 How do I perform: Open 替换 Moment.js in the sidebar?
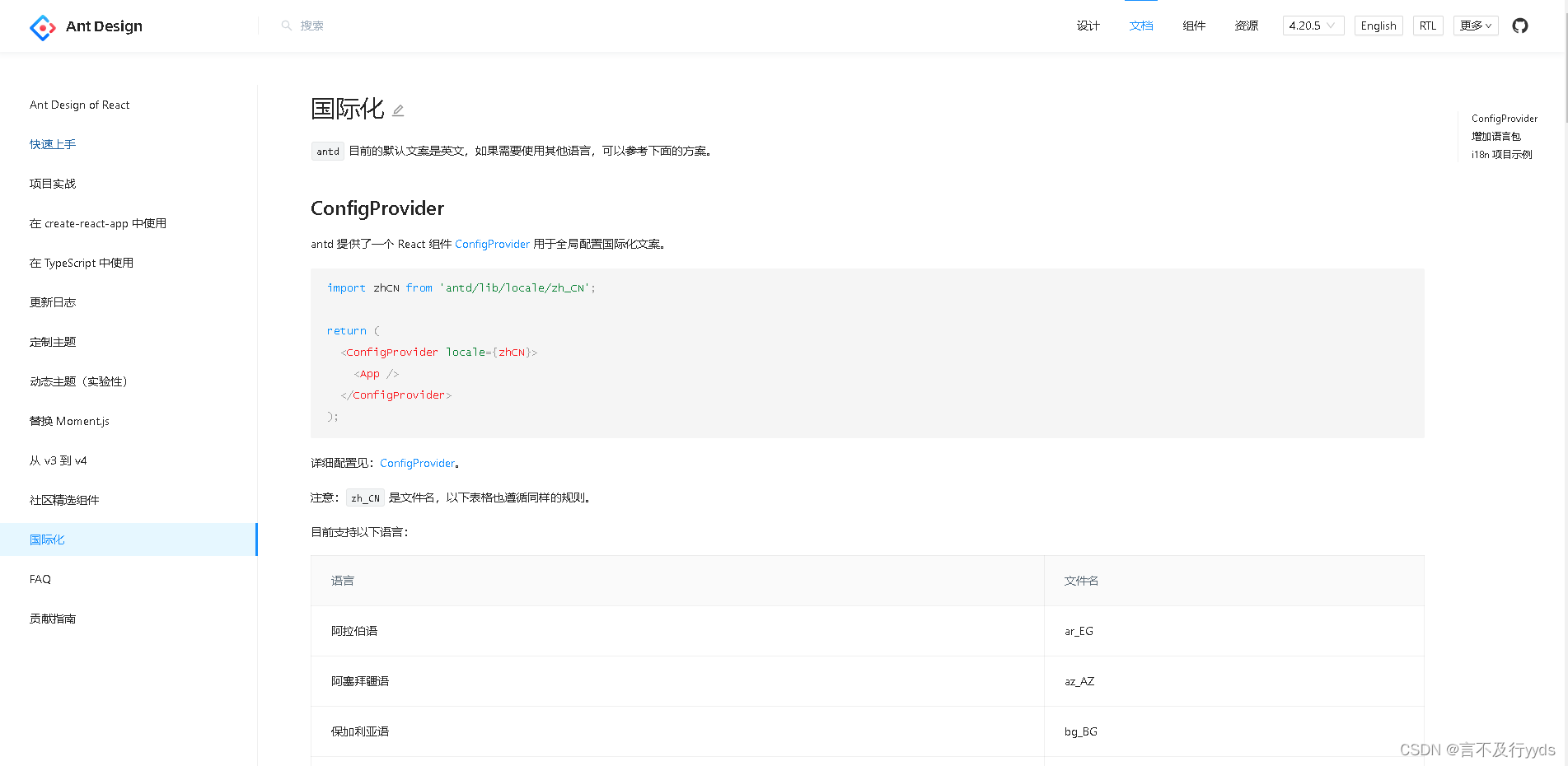point(69,421)
